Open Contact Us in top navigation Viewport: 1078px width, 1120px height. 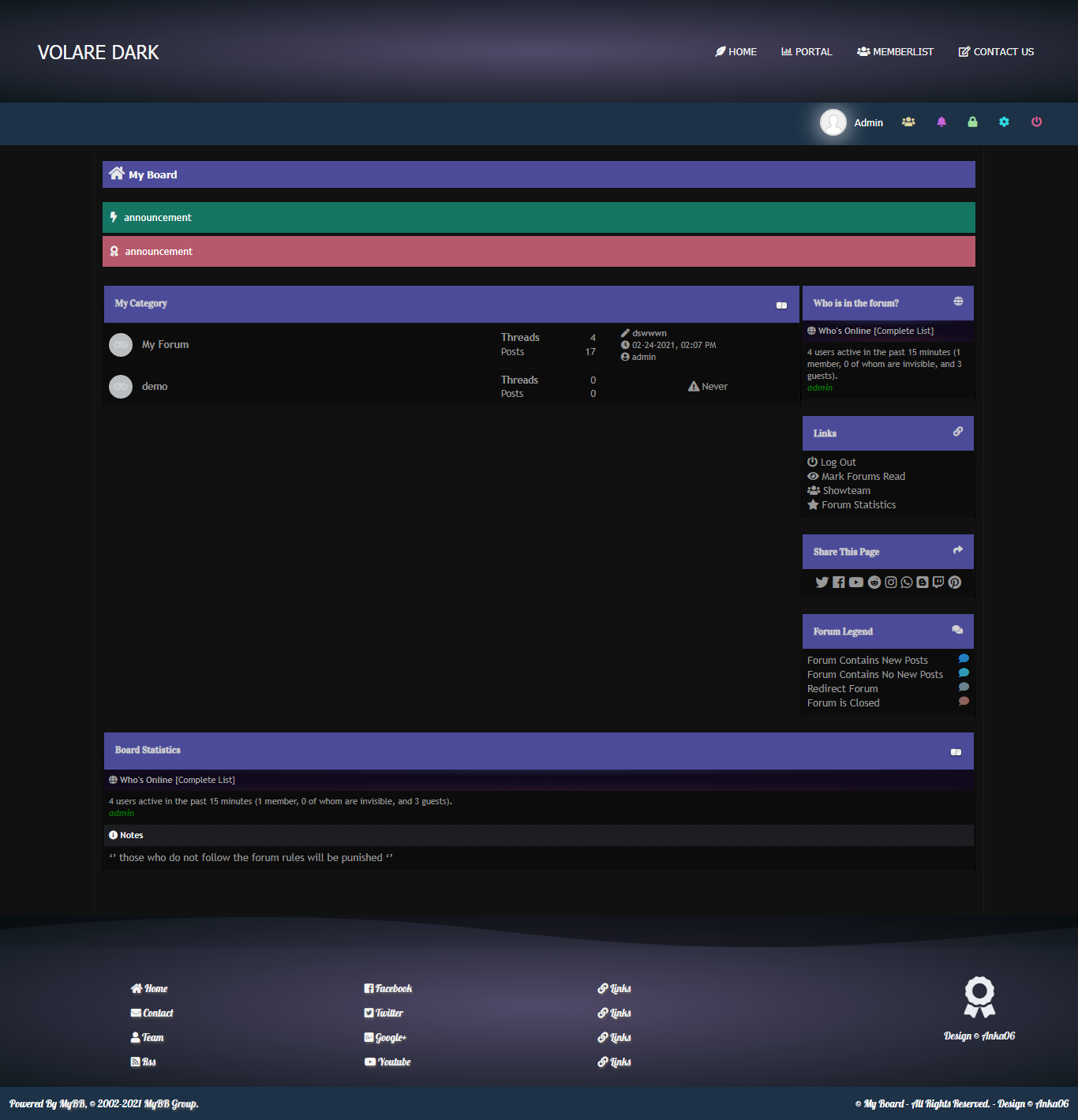tap(996, 52)
